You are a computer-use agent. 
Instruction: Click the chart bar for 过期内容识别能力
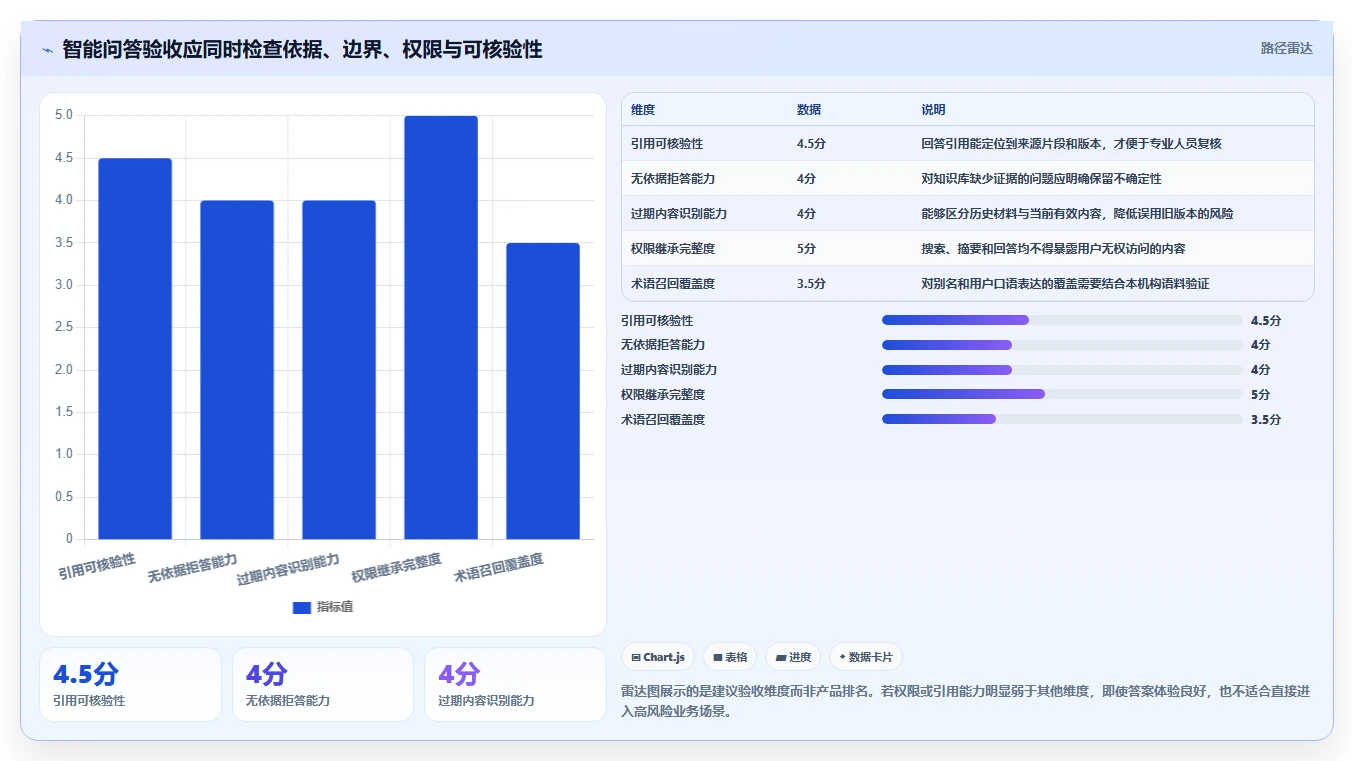(x=339, y=370)
